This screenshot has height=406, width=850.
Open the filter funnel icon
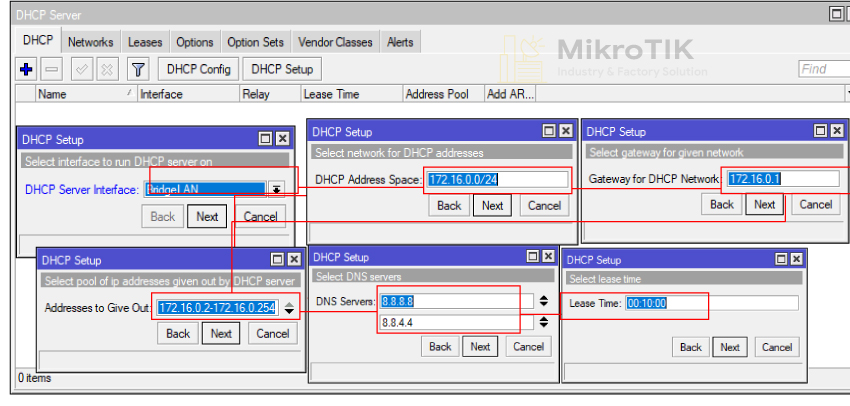[x=139, y=69]
